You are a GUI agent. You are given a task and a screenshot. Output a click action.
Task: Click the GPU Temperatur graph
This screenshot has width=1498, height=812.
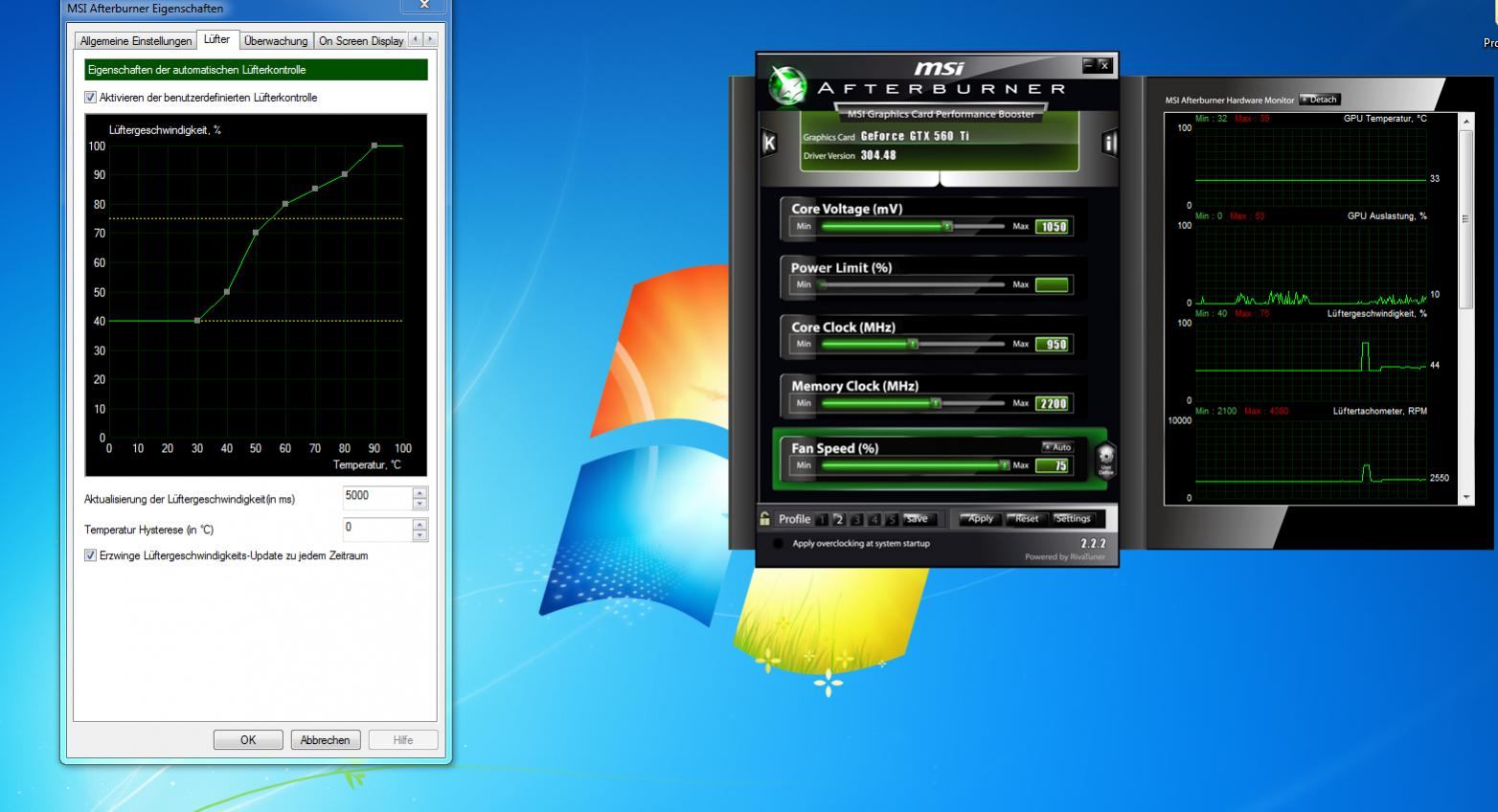point(1310,168)
